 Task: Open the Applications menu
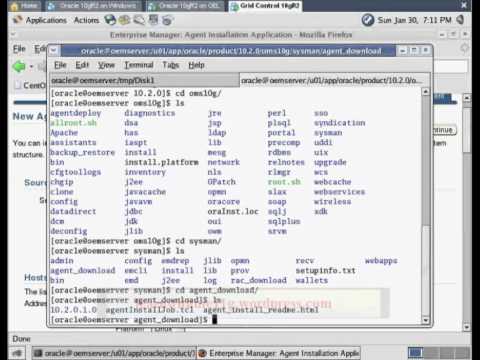pyautogui.click(x=46, y=20)
